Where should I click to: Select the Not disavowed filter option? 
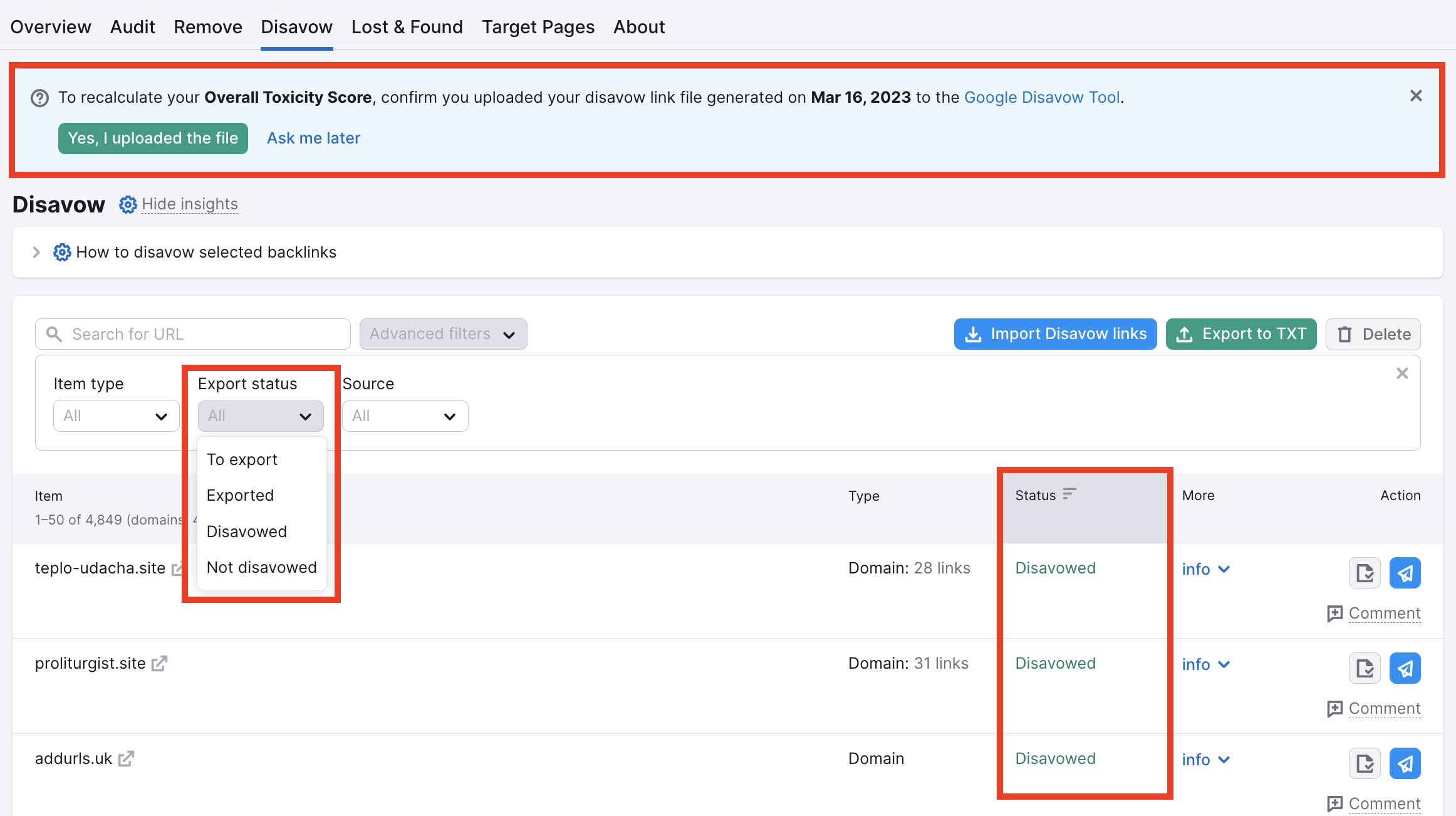coord(261,567)
